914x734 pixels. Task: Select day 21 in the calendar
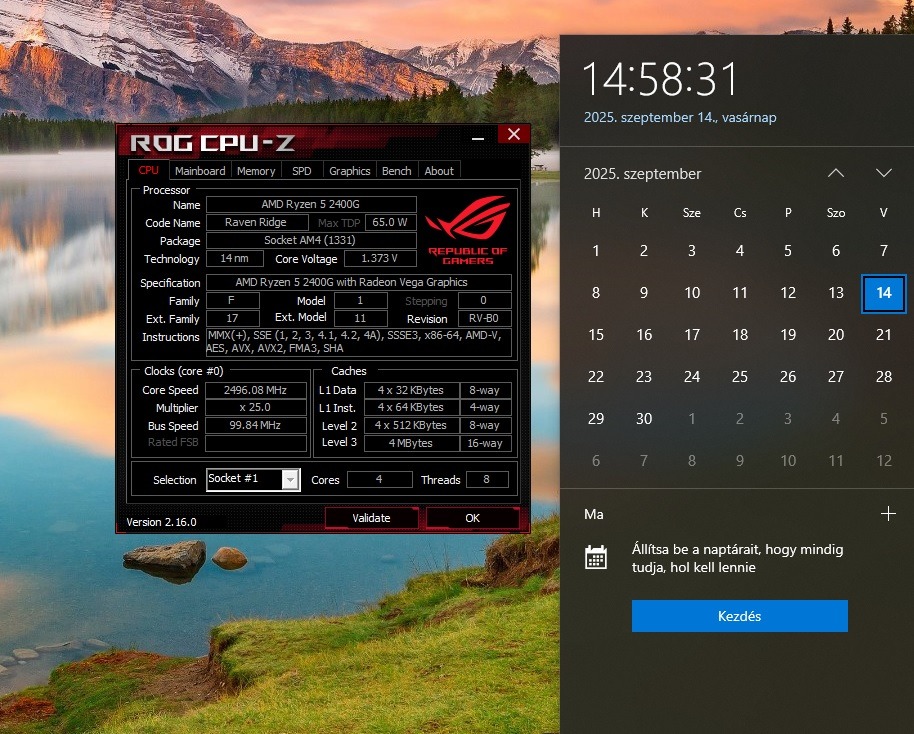[x=884, y=335]
